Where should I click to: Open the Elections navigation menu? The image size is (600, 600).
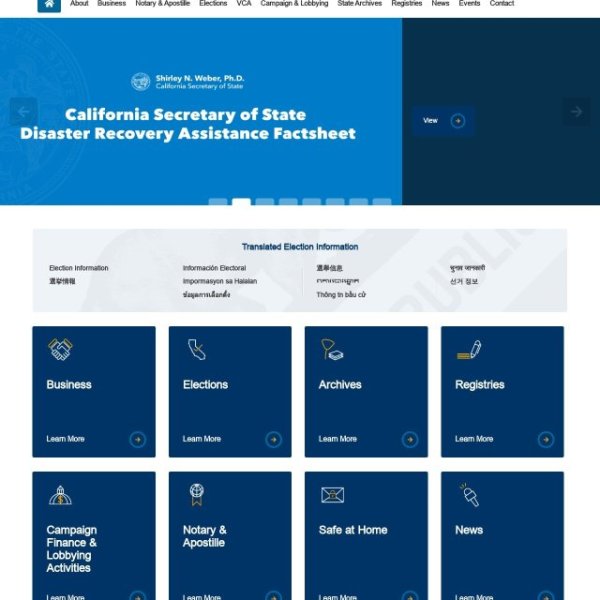(213, 3)
